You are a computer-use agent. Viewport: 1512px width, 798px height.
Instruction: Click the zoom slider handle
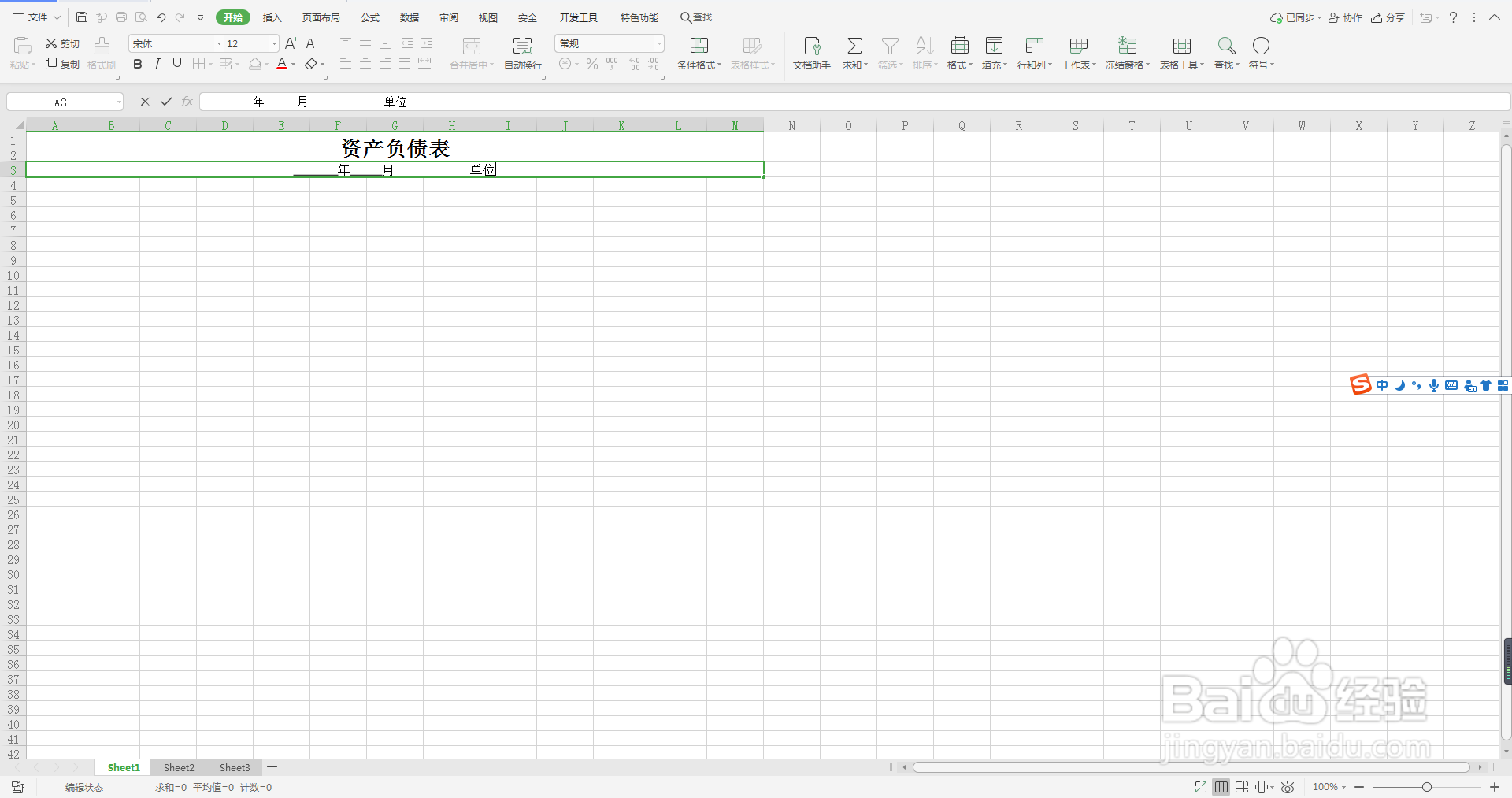[x=1426, y=787]
